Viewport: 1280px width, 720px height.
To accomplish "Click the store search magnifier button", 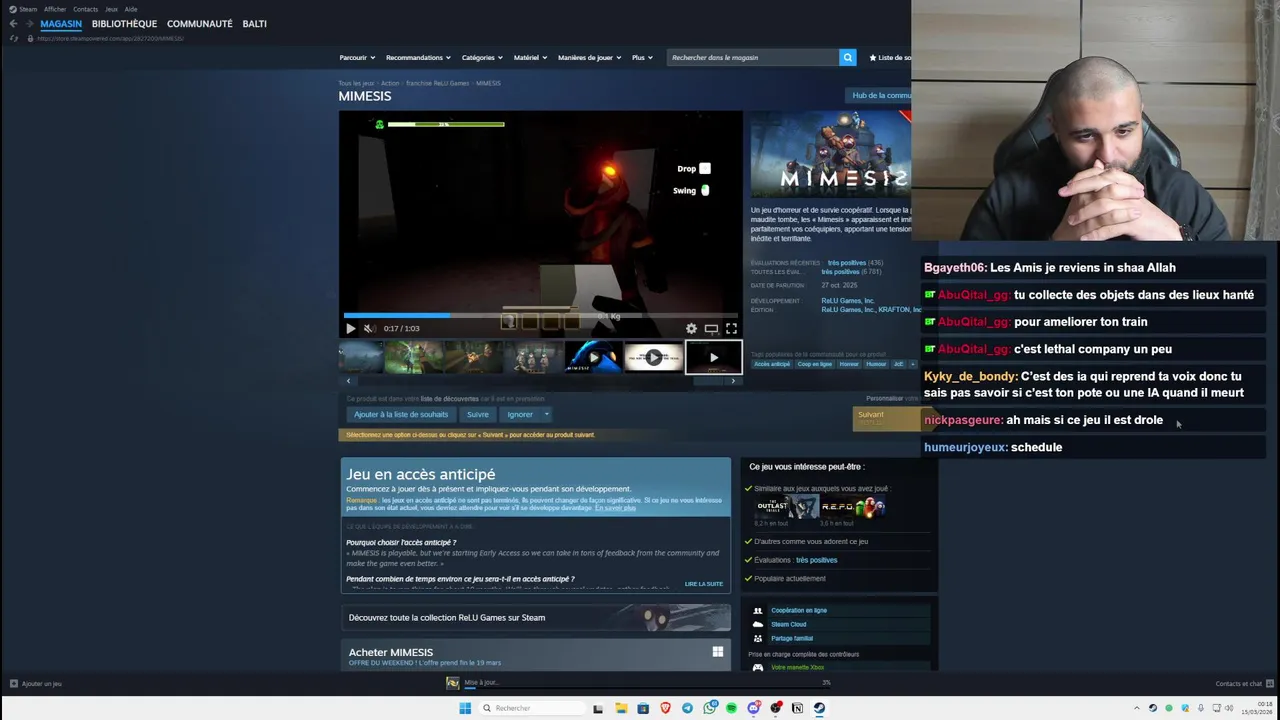I will (x=848, y=57).
